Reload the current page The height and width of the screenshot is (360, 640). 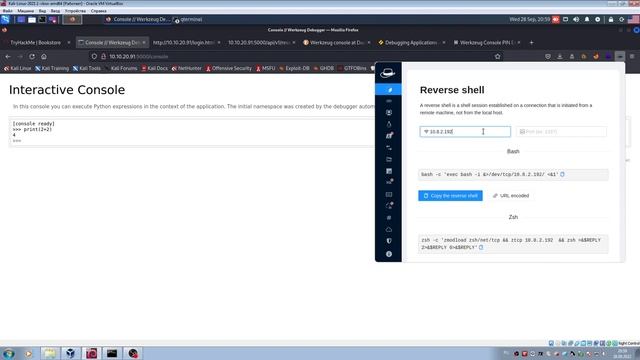[32, 56]
